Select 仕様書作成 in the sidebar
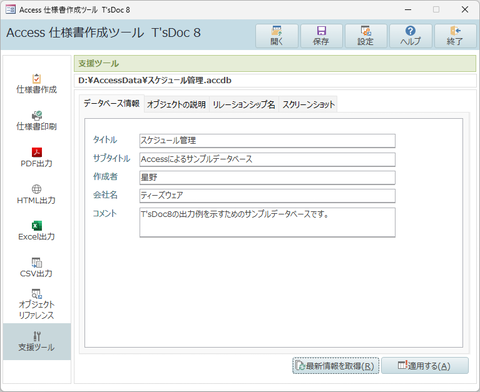This screenshot has width=480, height=392. pos(37,84)
